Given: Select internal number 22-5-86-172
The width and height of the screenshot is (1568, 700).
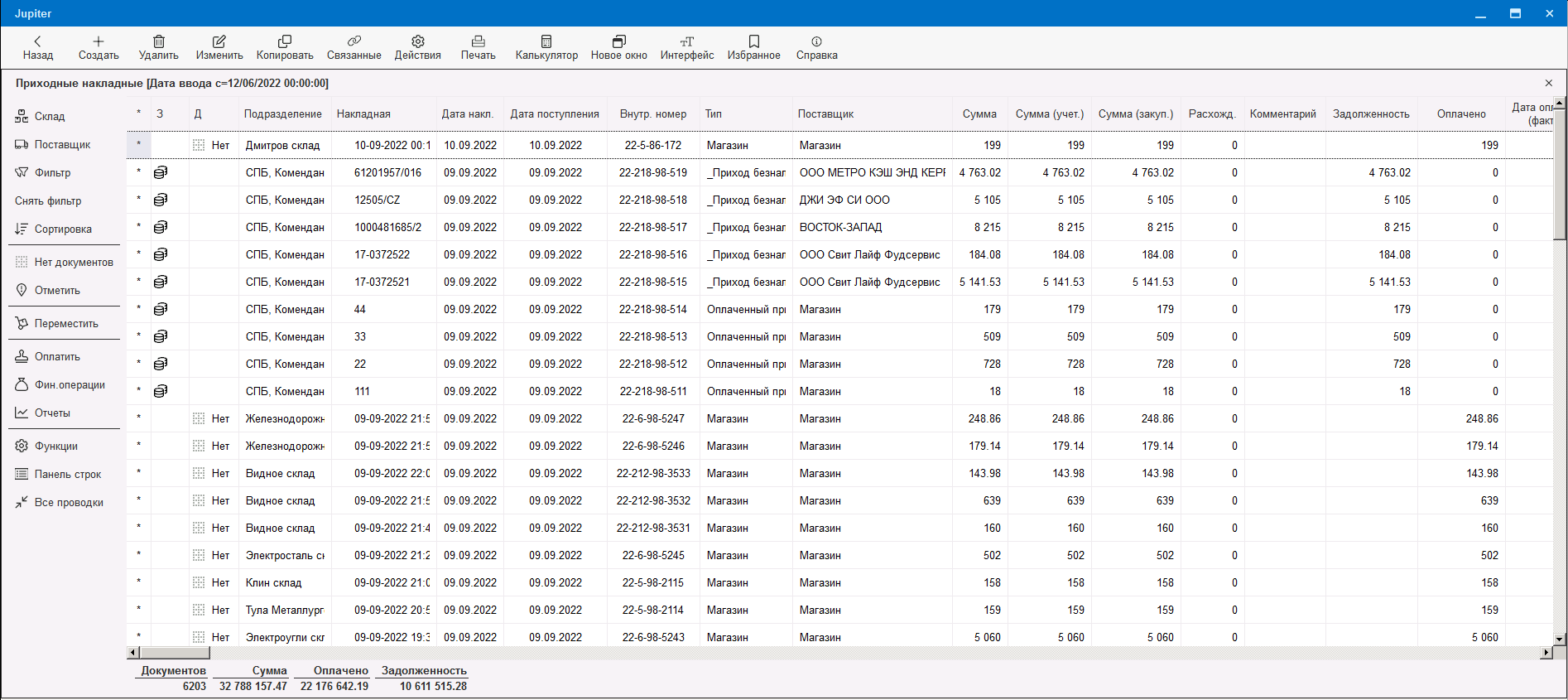Looking at the screenshot, I should pyautogui.click(x=653, y=145).
